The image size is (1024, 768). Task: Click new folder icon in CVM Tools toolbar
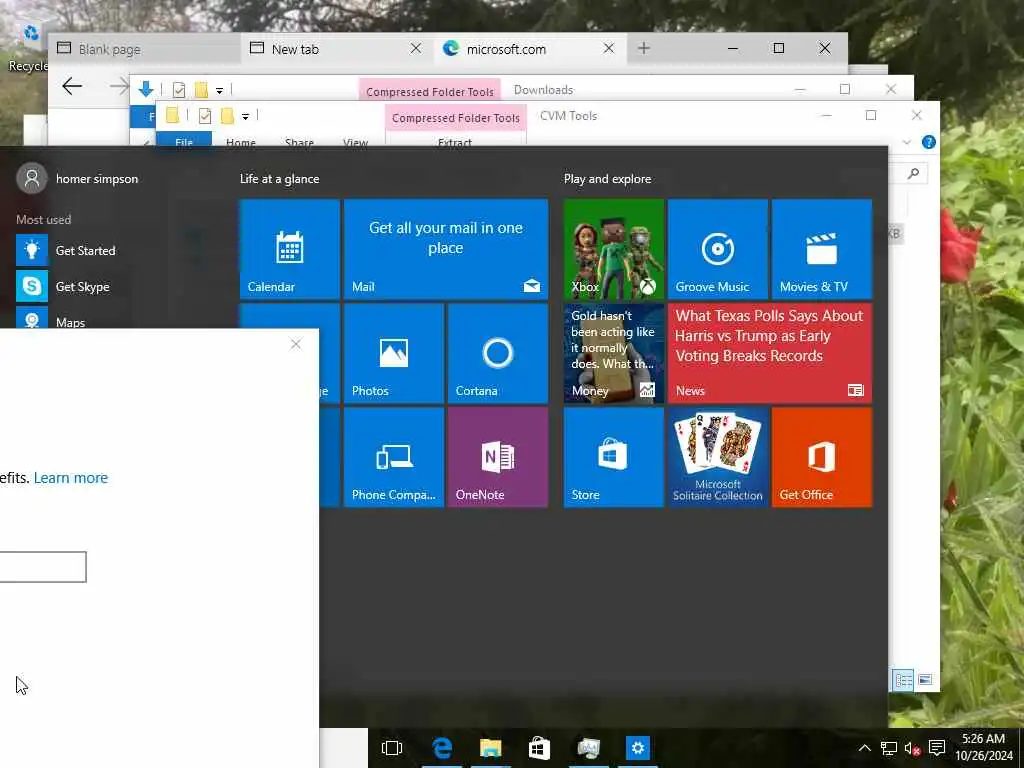point(227,116)
